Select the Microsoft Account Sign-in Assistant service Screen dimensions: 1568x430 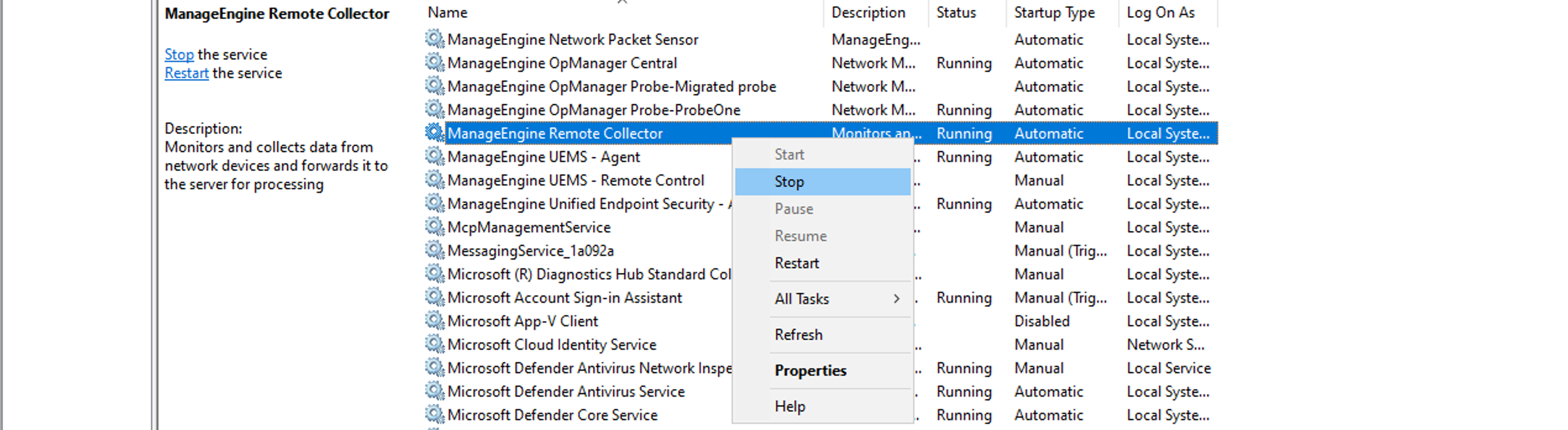(564, 298)
